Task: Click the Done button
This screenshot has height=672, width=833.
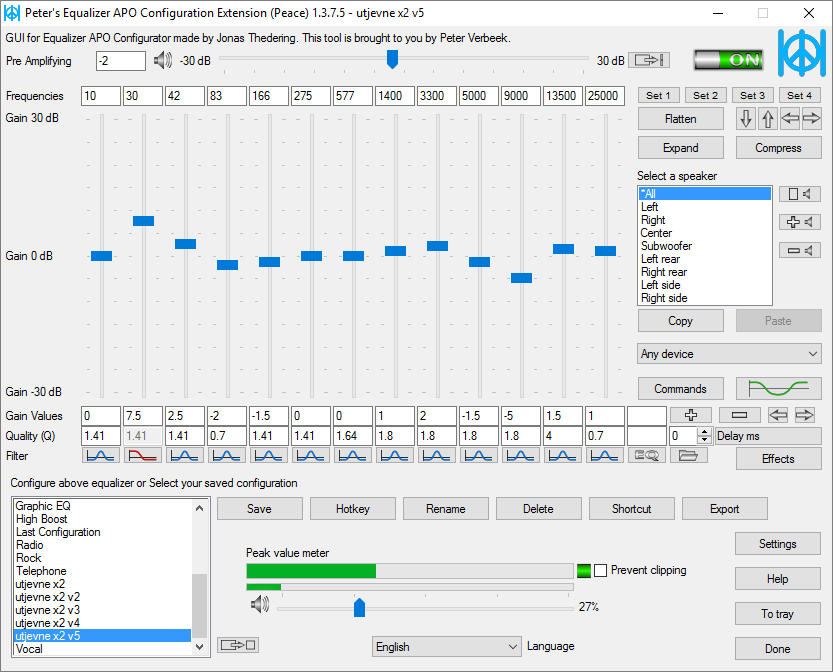Action: tap(778, 649)
